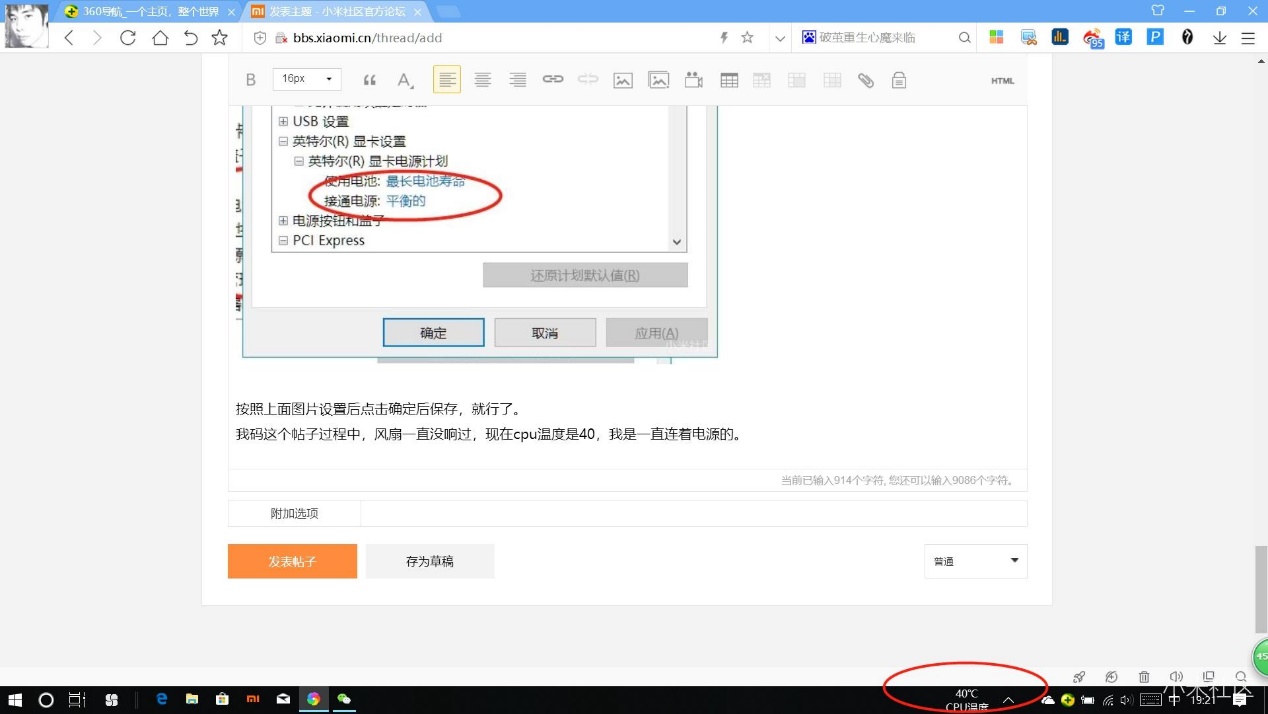The height and width of the screenshot is (714, 1268).
Task: Open WeChat from the taskbar
Action: point(344,699)
